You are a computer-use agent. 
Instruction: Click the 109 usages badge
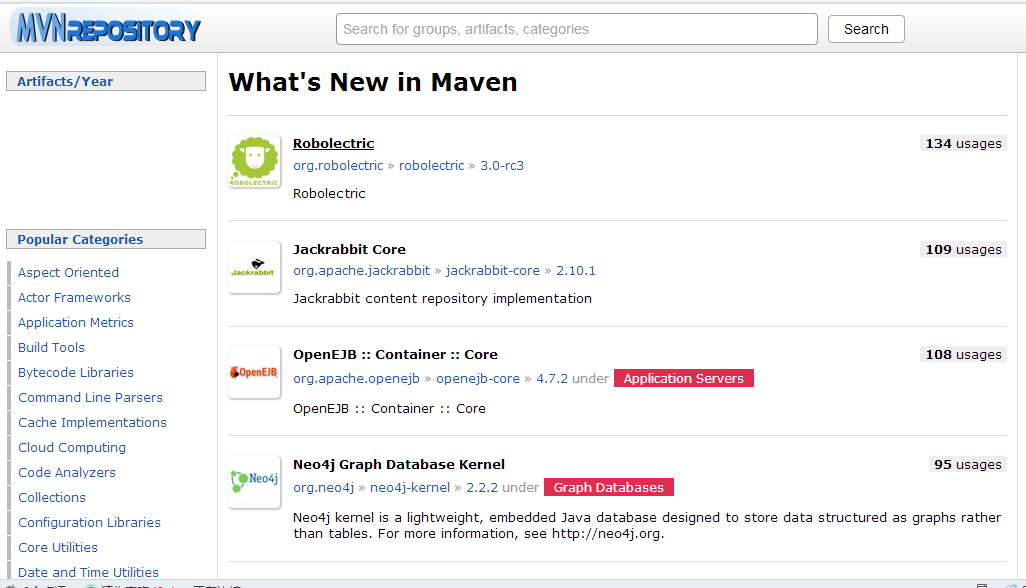click(963, 249)
